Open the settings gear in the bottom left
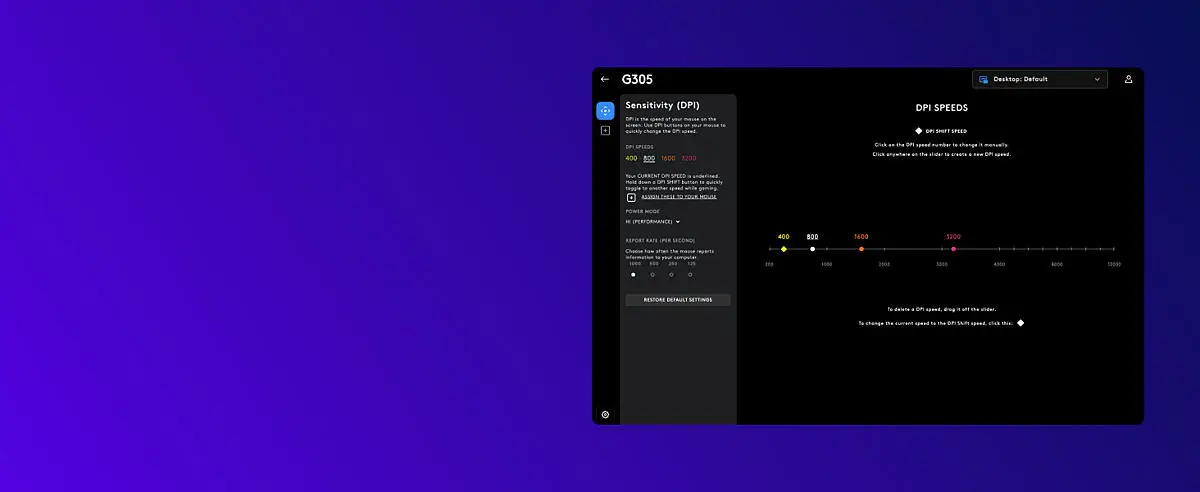Image resolution: width=1200 pixels, height=492 pixels. coord(605,414)
